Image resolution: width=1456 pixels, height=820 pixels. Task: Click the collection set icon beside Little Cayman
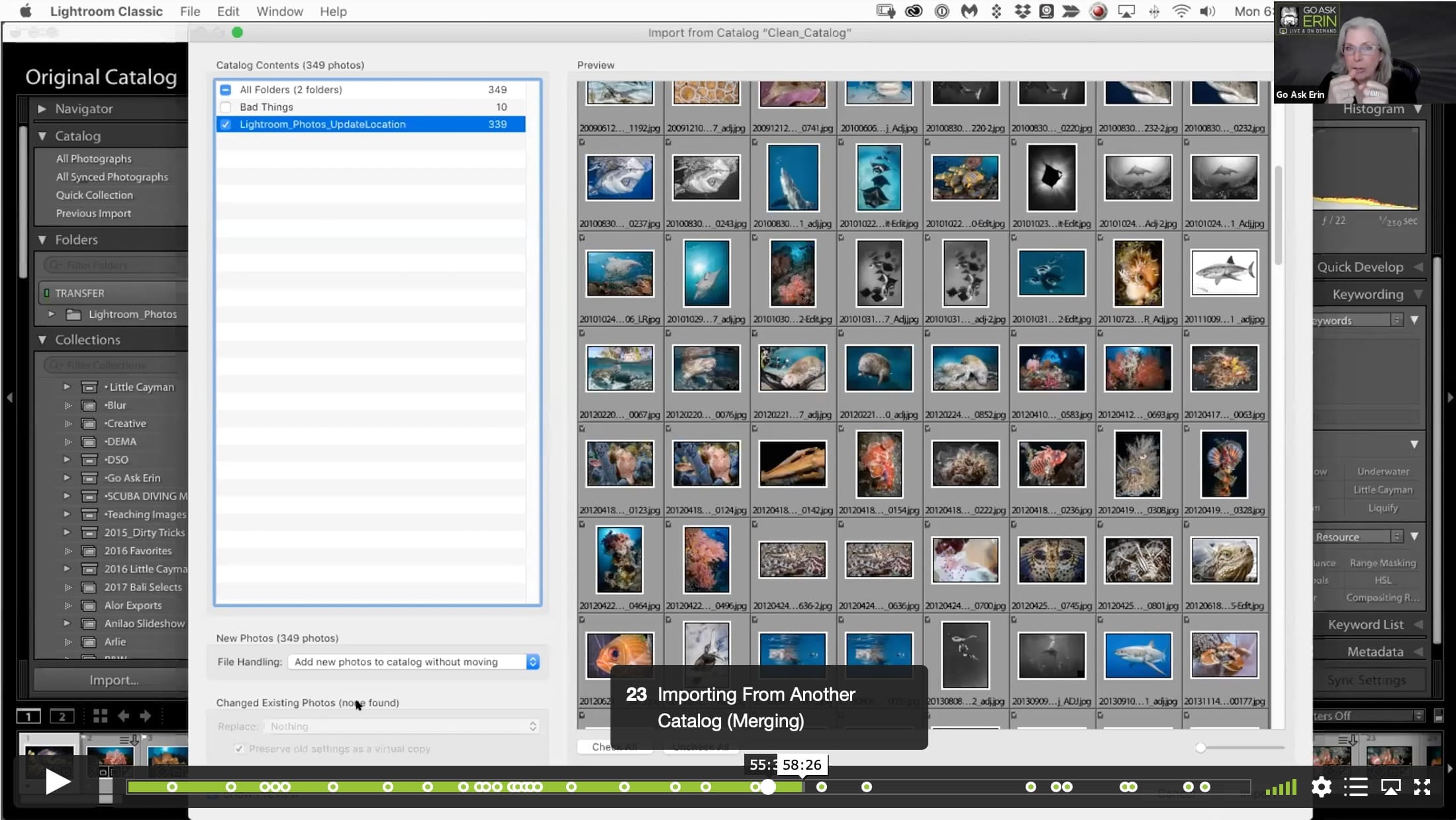point(89,387)
